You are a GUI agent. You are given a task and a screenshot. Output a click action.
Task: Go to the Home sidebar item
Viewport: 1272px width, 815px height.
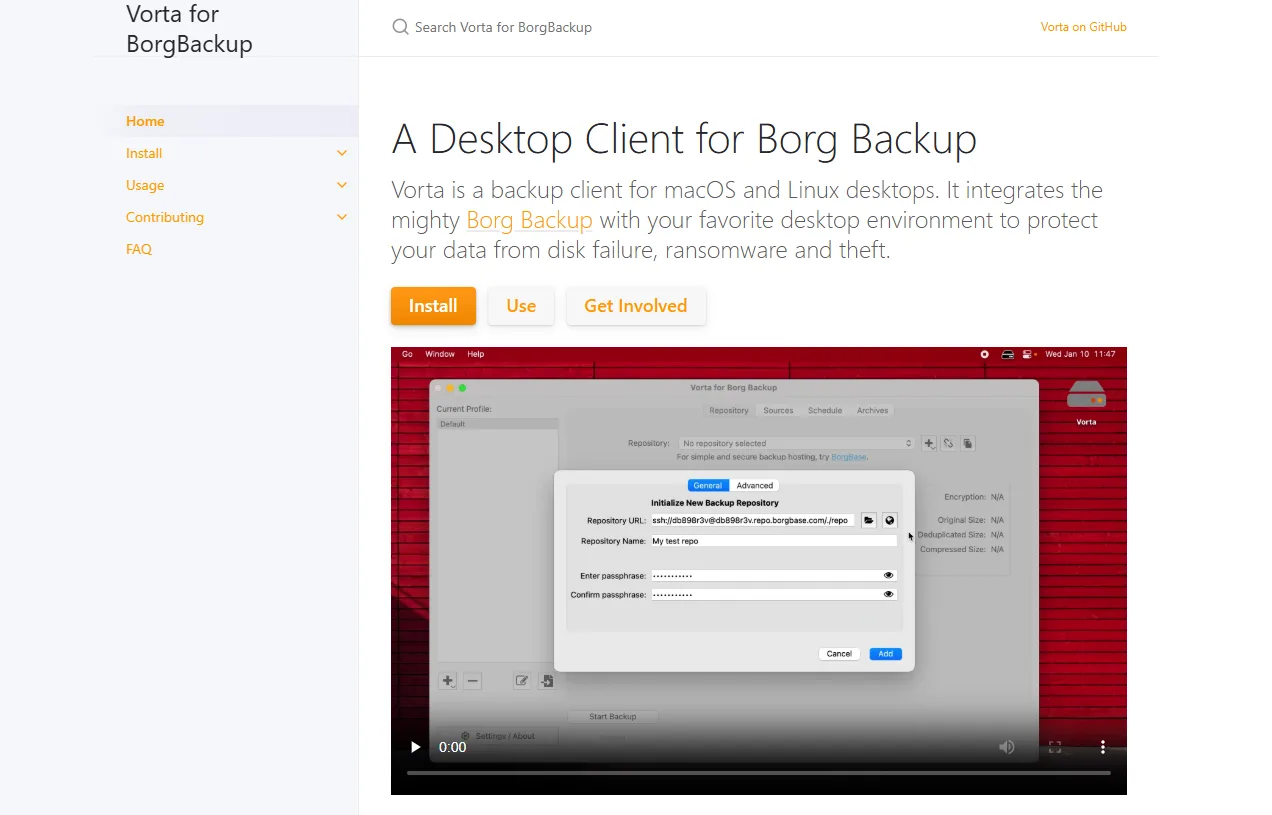click(145, 121)
